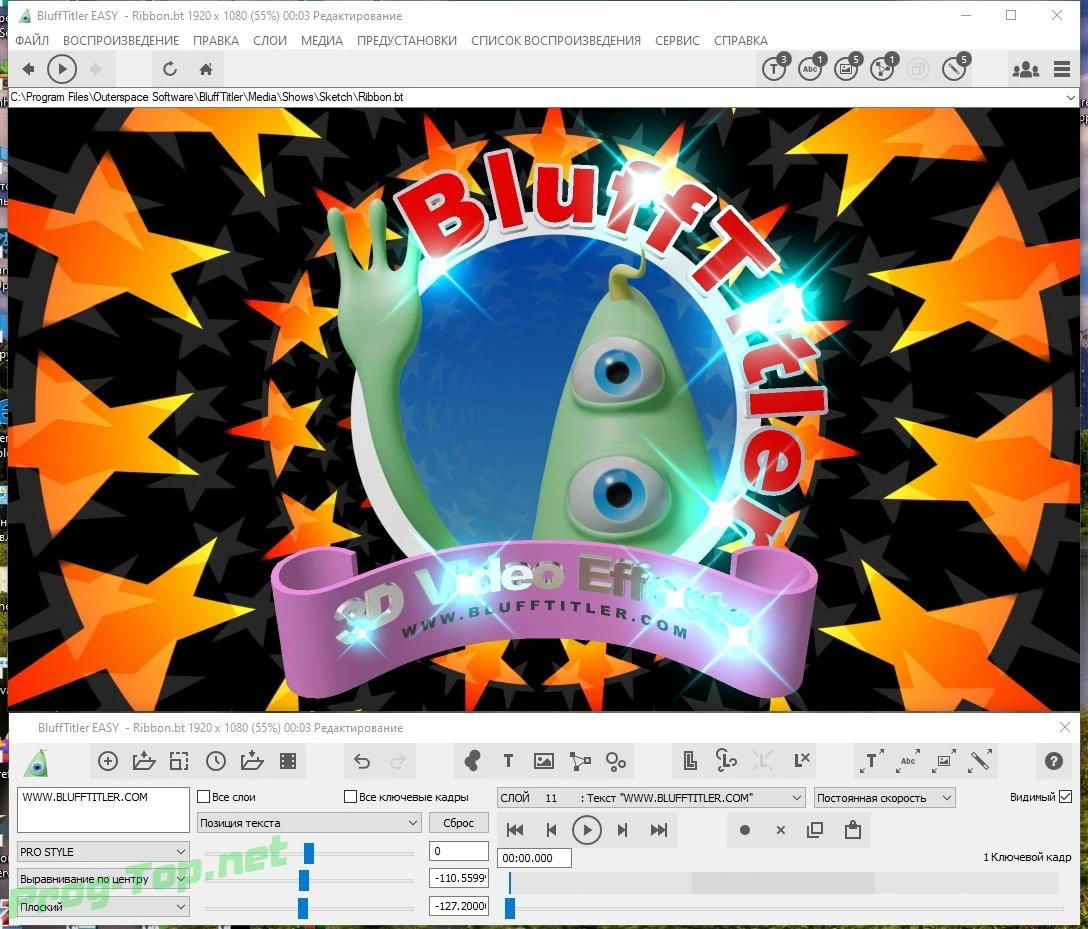Click the connected-nodes layer icon
The image size is (1088, 929).
click(580, 761)
